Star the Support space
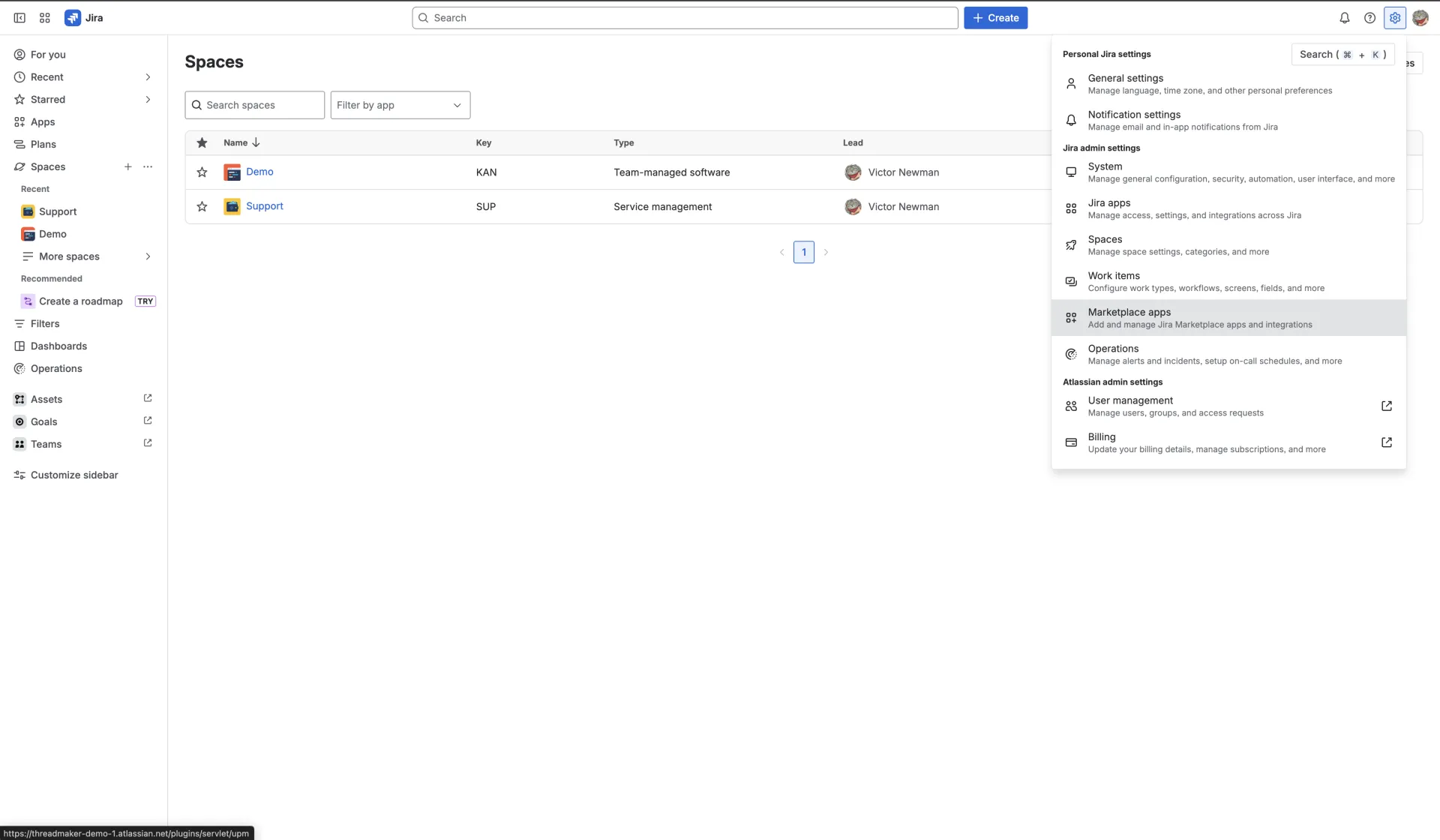Viewport: 1440px width, 840px height. (202, 206)
